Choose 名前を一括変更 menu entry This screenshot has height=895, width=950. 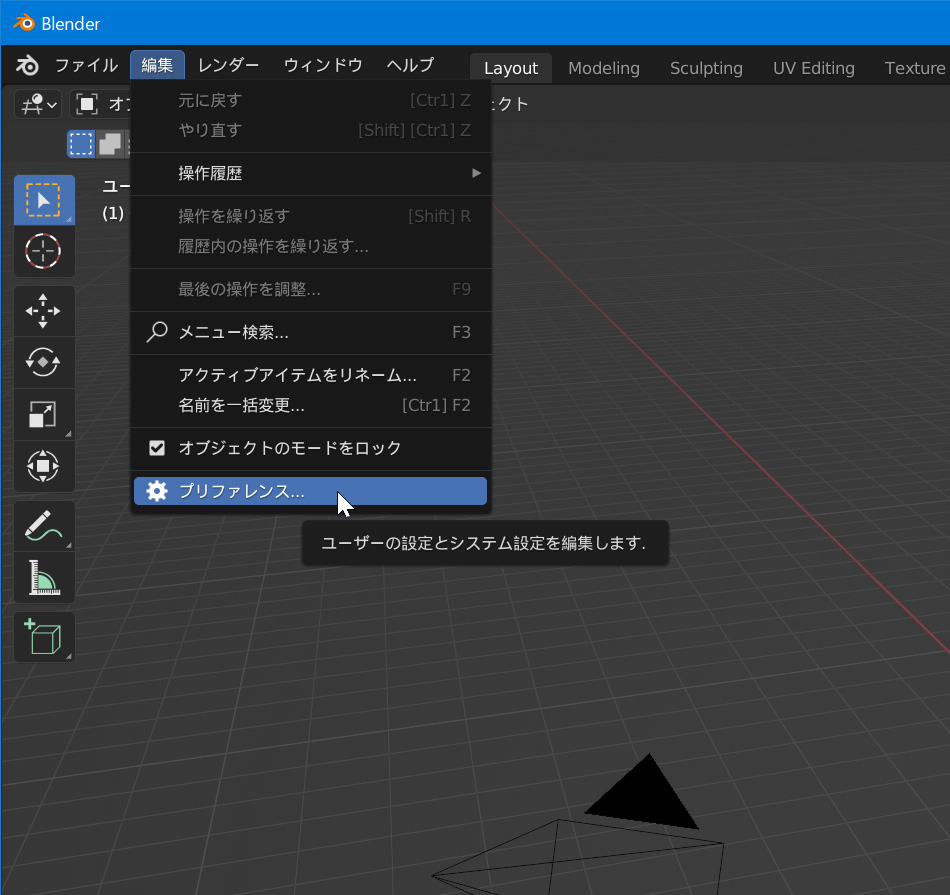click(x=310, y=405)
